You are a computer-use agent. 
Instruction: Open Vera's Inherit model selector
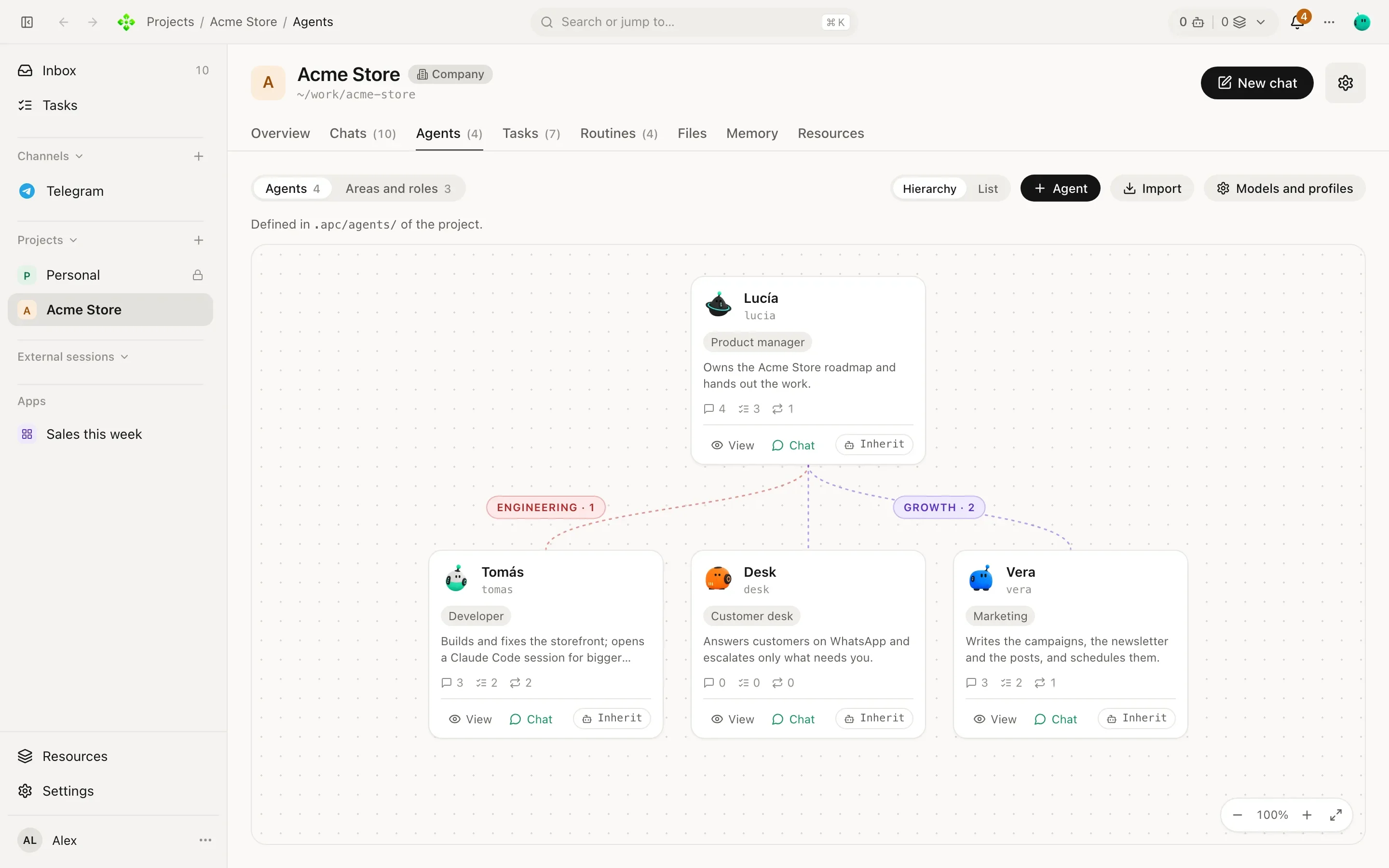[x=1136, y=718]
